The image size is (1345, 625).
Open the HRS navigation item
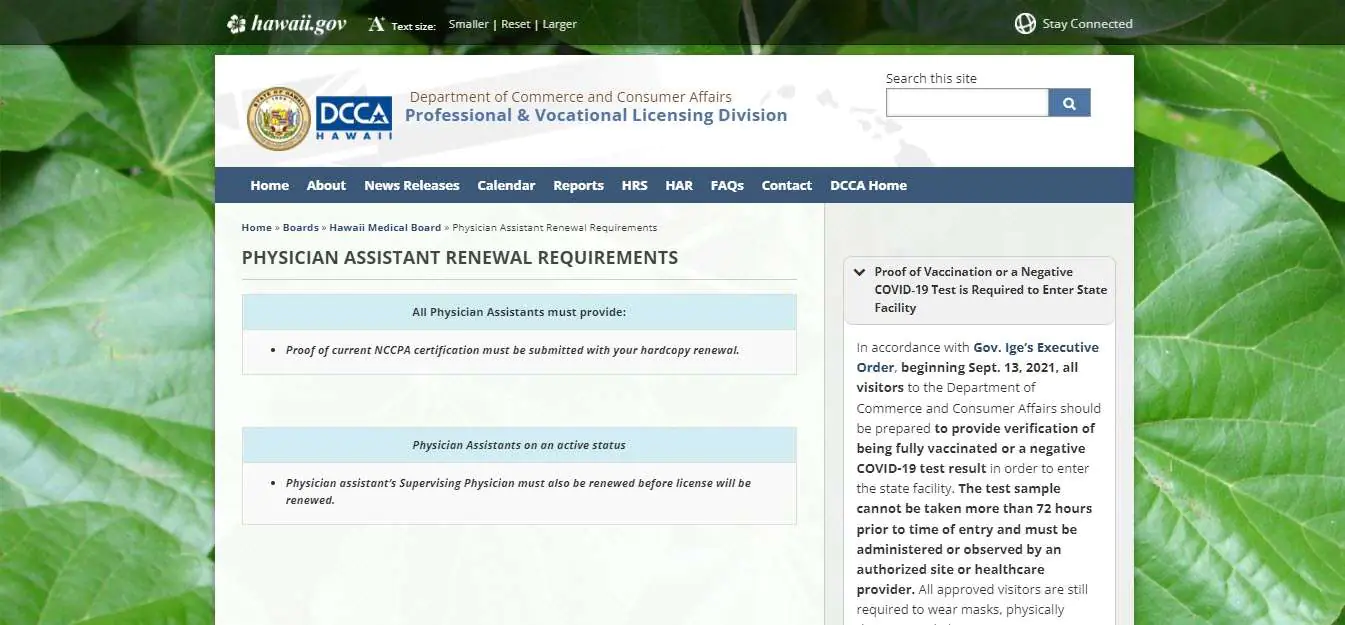(x=634, y=185)
